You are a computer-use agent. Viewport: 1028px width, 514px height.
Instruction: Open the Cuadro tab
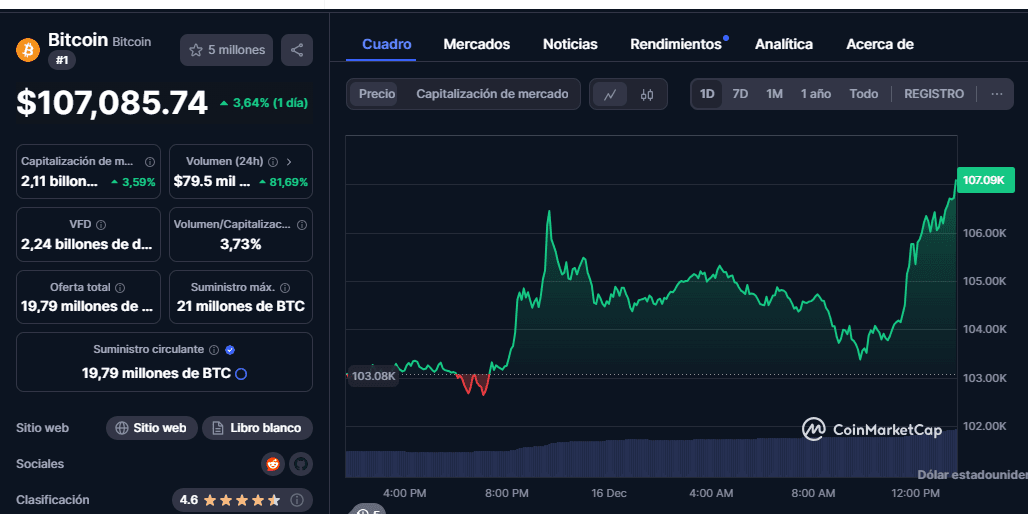coord(387,45)
